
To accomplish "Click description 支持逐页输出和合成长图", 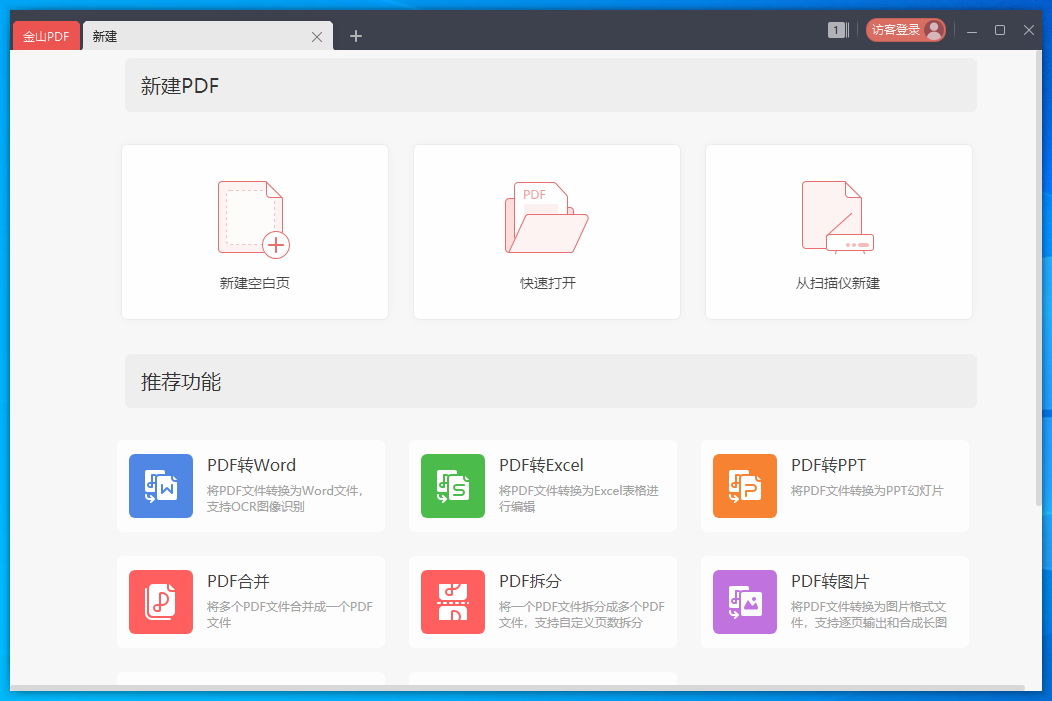I will click(880, 623).
